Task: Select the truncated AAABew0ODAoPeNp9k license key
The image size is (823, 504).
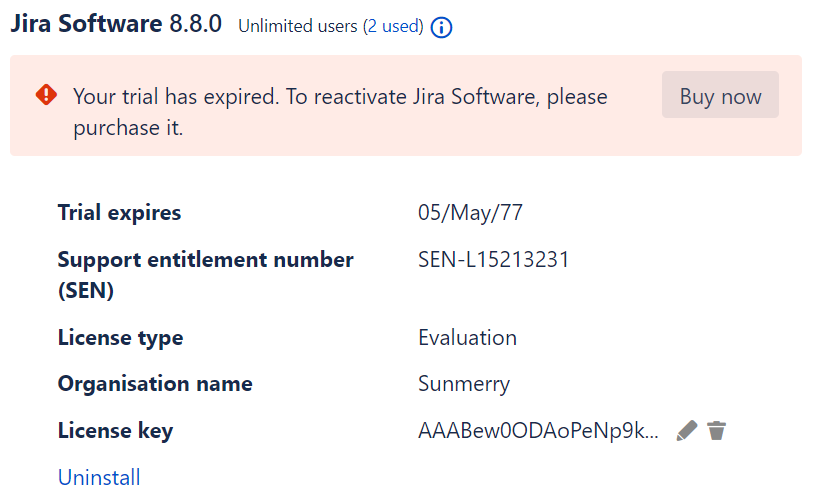Action: pyautogui.click(x=538, y=430)
